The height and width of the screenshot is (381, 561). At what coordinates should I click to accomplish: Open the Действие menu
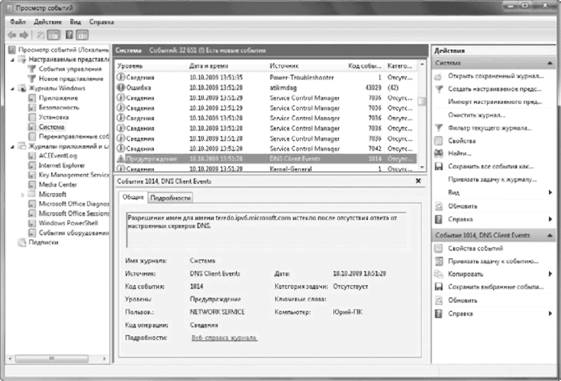[48, 22]
